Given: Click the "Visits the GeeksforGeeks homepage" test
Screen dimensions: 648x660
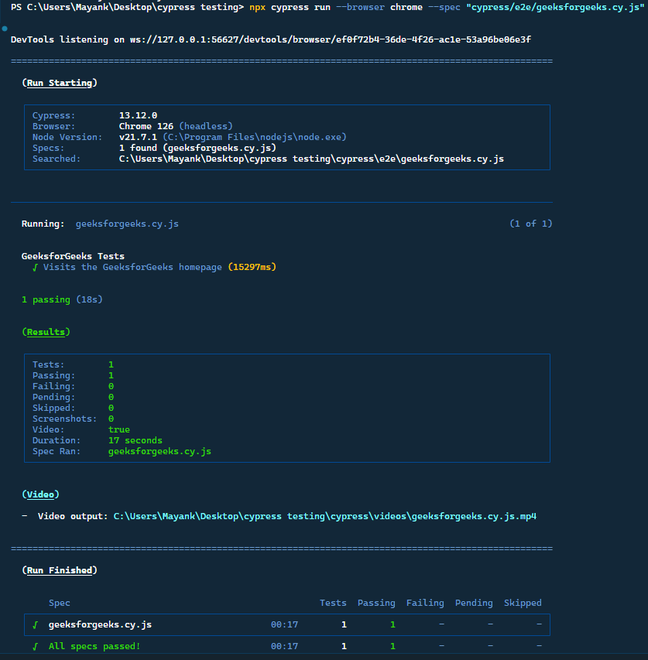Looking at the screenshot, I should (133, 267).
